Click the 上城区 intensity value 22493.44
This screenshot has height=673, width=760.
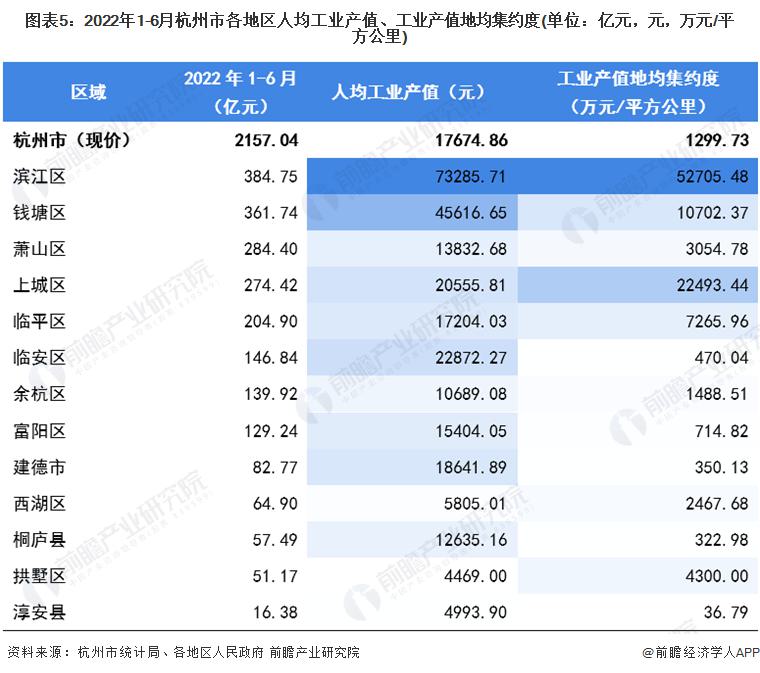(705, 285)
